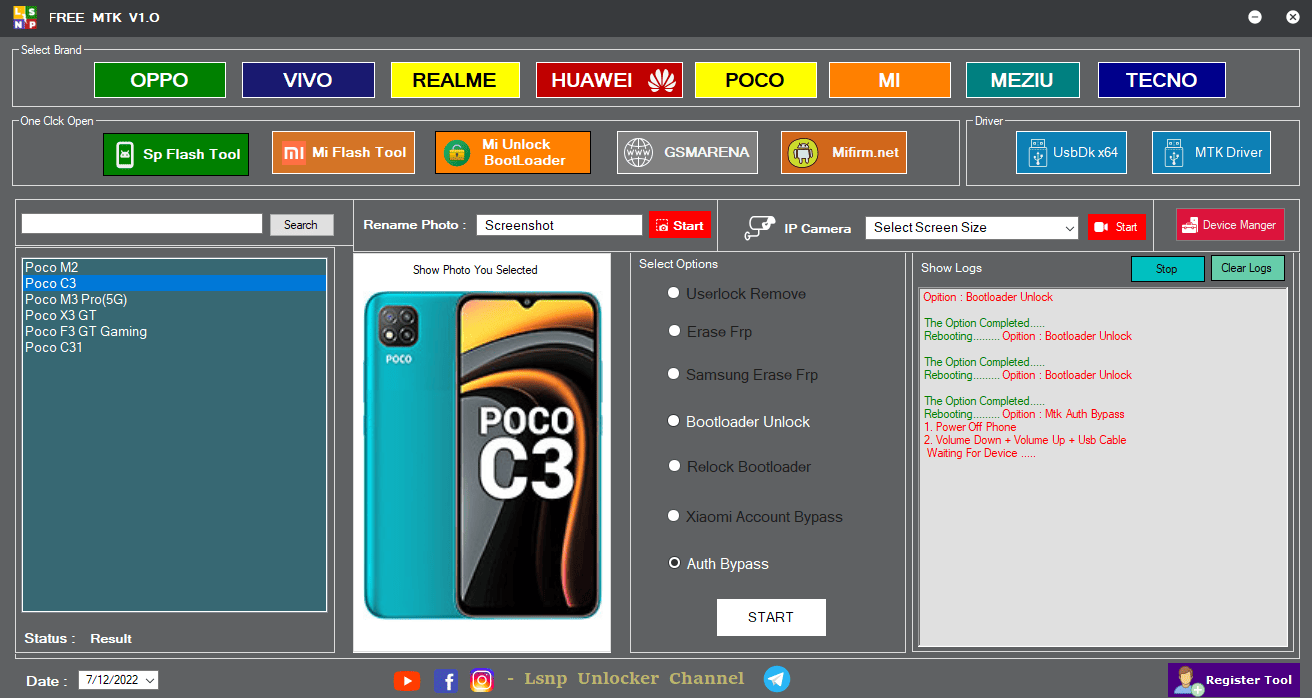Viewport: 1312px width, 698px height.
Task: Open the Telegram channel icon
Action: [x=777, y=679]
